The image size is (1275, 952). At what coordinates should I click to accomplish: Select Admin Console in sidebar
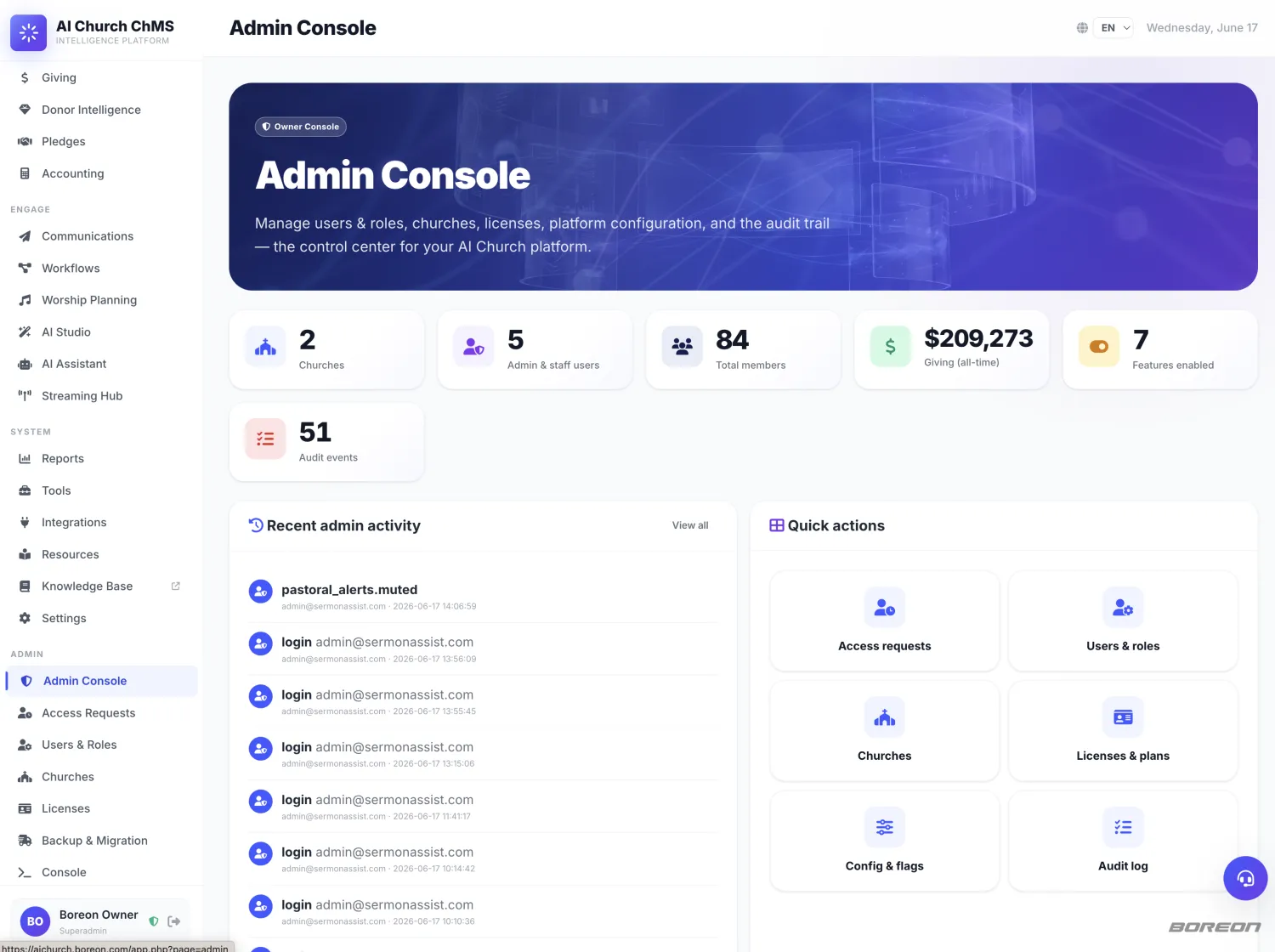click(101, 681)
